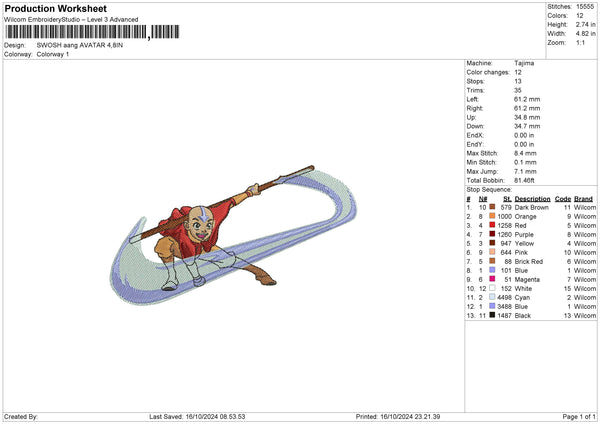The height and width of the screenshot is (424, 600).
Task: Select the 'Code' column header
Action: (562, 199)
